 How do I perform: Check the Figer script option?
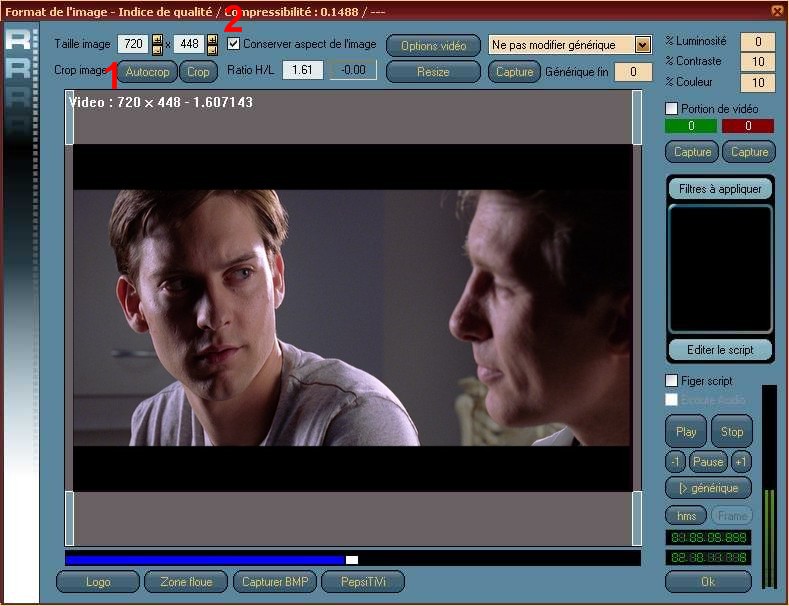click(672, 381)
